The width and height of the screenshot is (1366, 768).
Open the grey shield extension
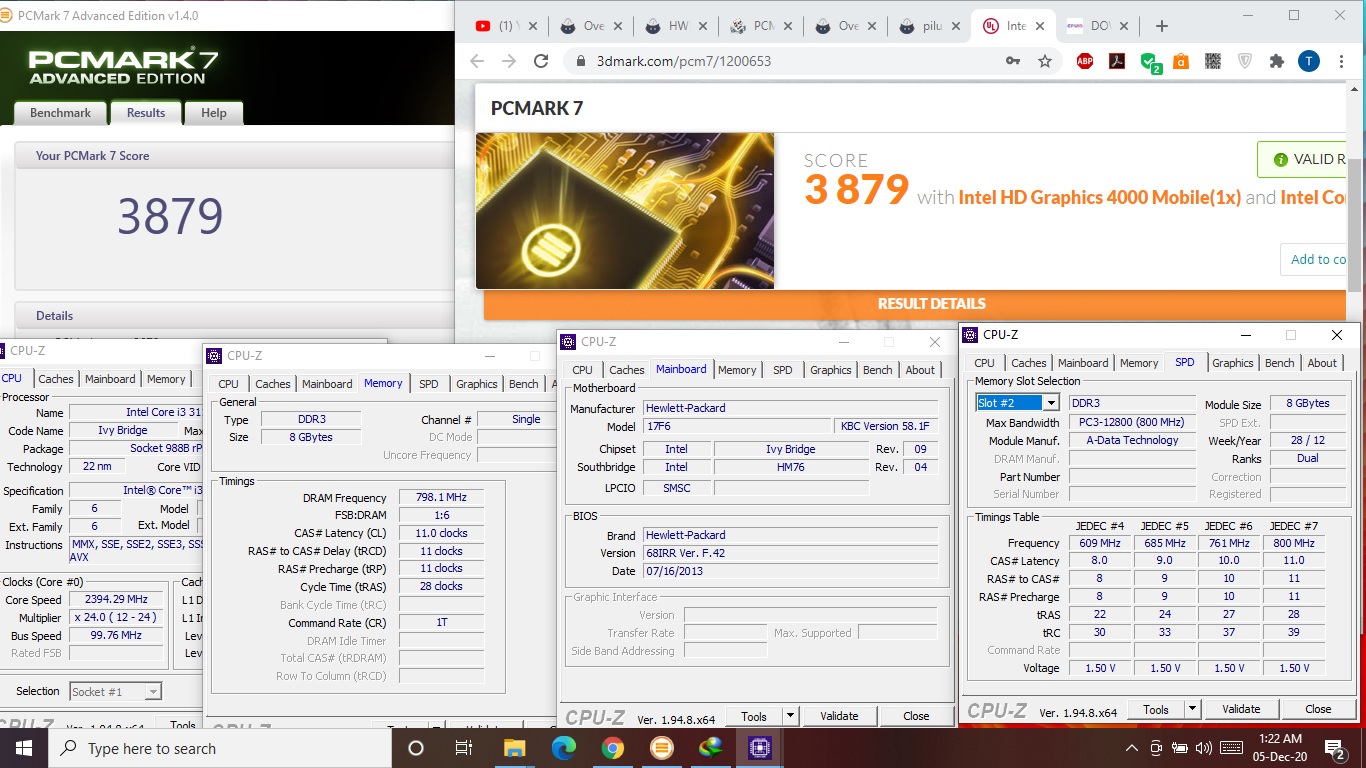point(1245,61)
